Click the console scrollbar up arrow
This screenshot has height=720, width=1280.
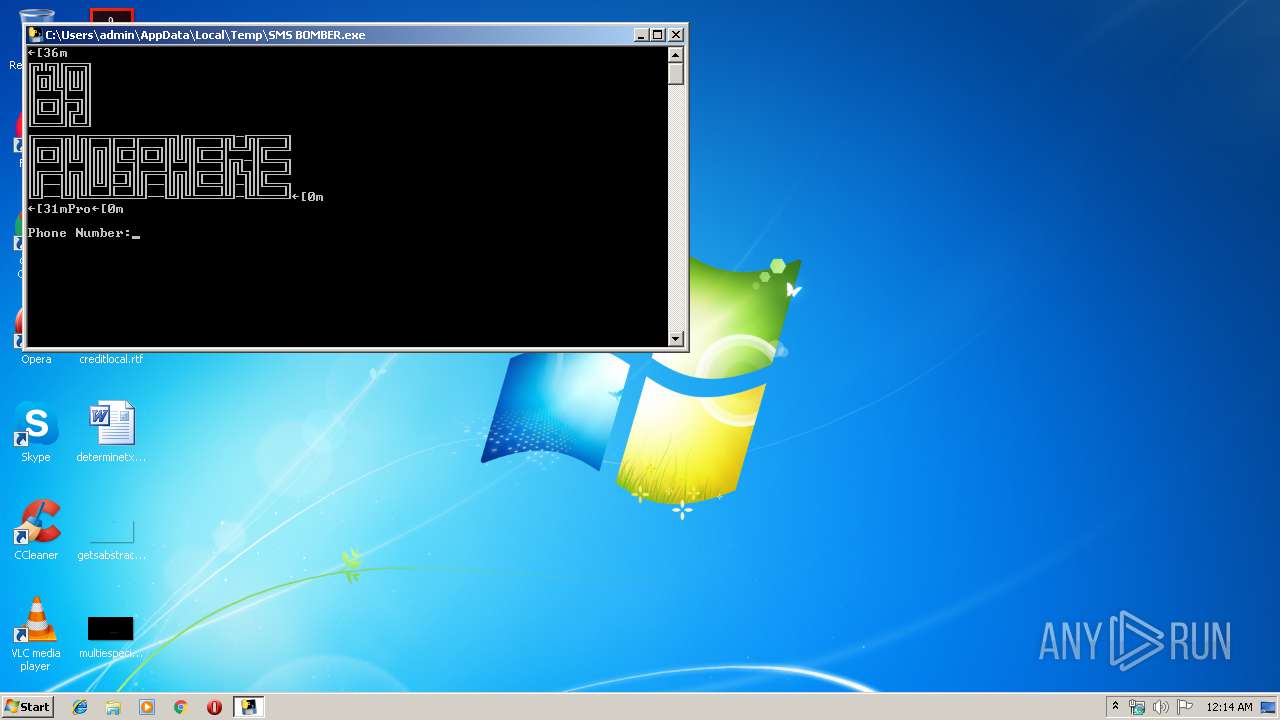pyautogui.click(x=676, y=55)
